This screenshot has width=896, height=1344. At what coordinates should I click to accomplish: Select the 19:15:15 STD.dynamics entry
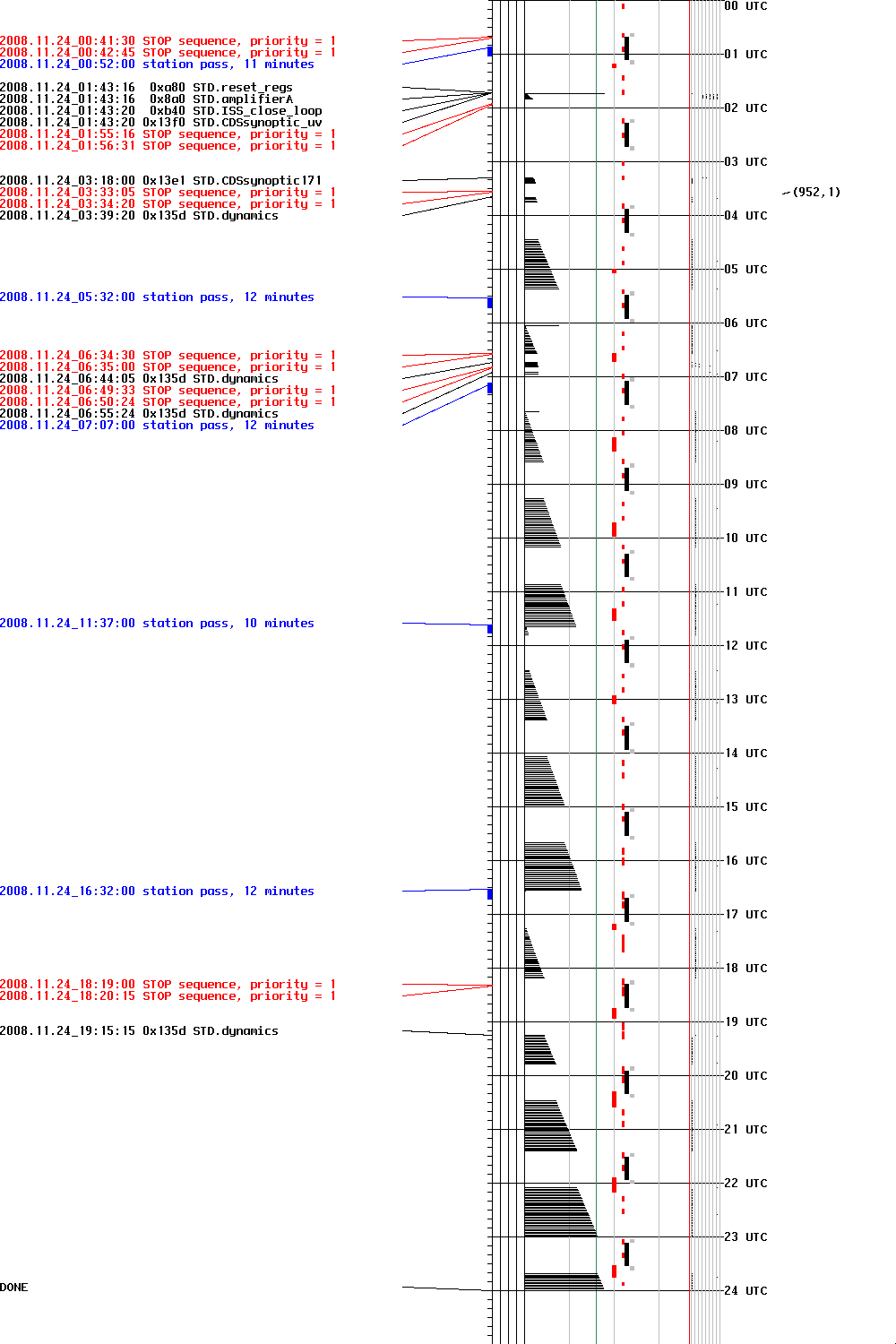point(139,1031)
